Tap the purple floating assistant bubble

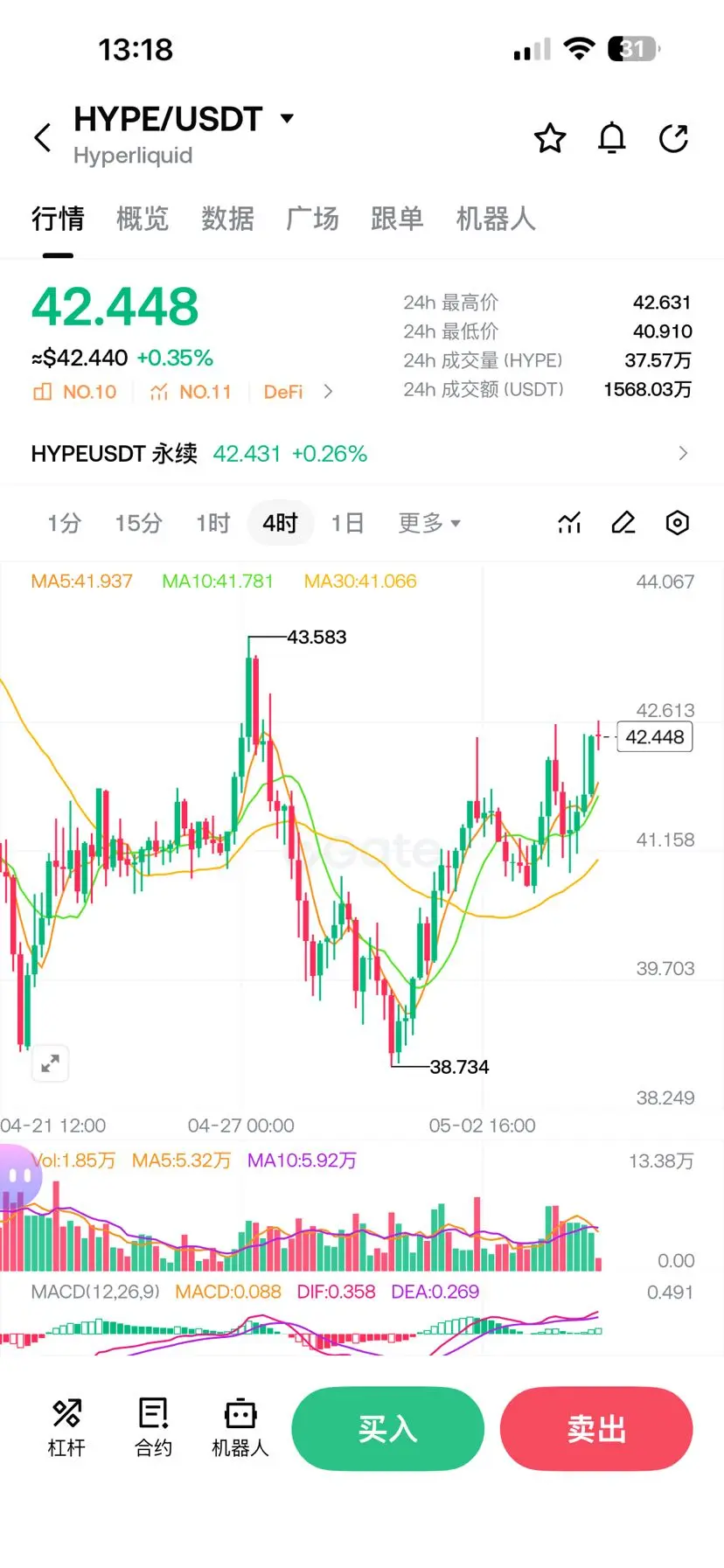click(19, 1177)
